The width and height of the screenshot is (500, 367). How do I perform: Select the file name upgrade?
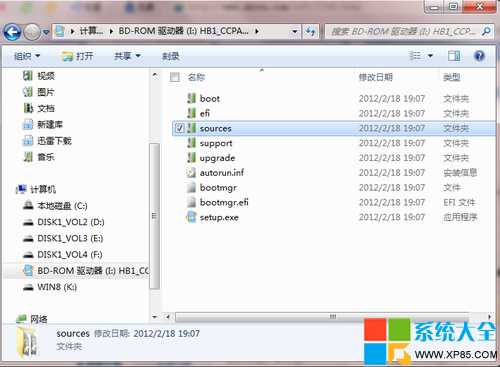point(217,158)
